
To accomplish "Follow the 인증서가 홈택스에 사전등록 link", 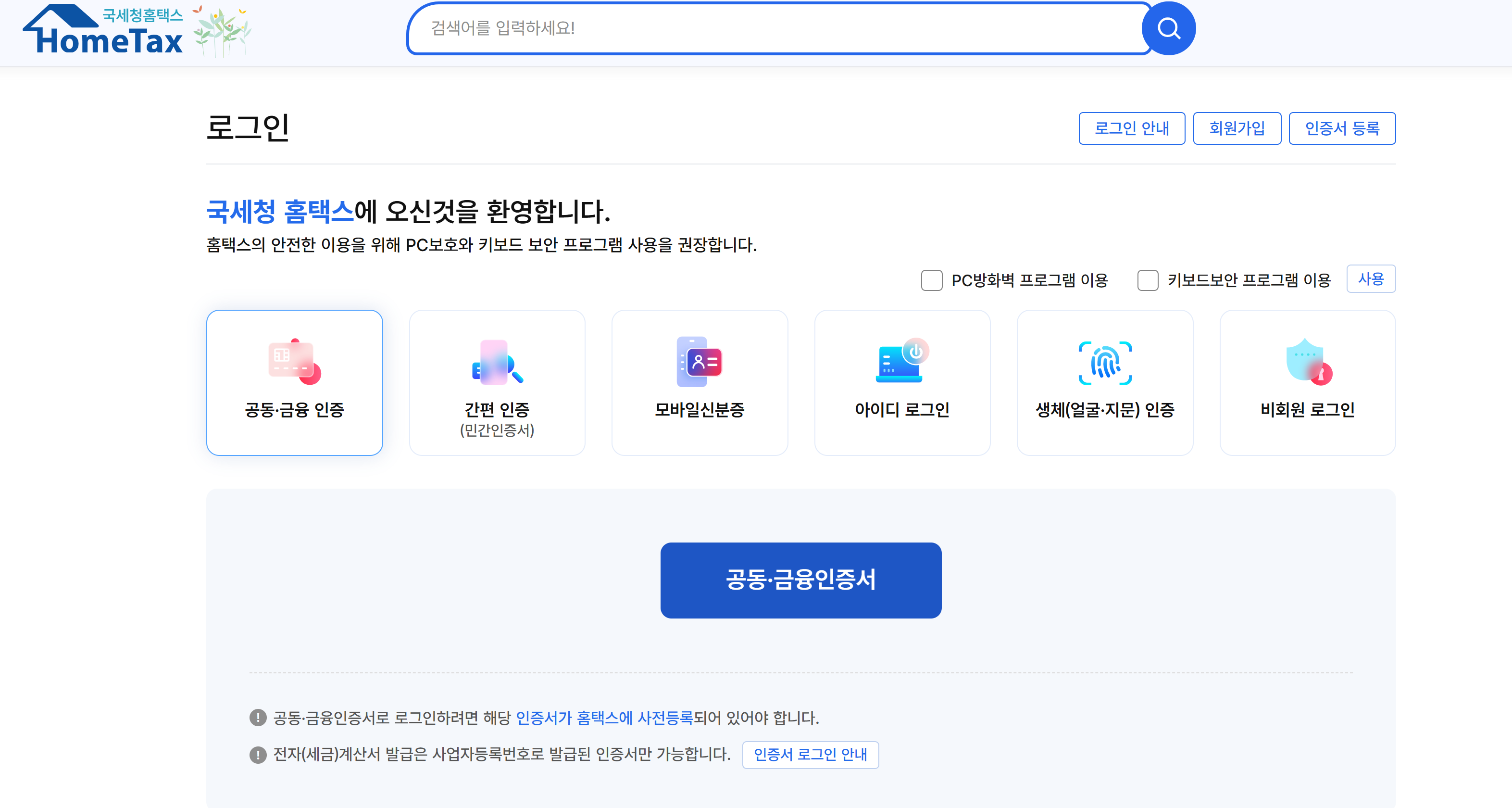I will 604,718.
